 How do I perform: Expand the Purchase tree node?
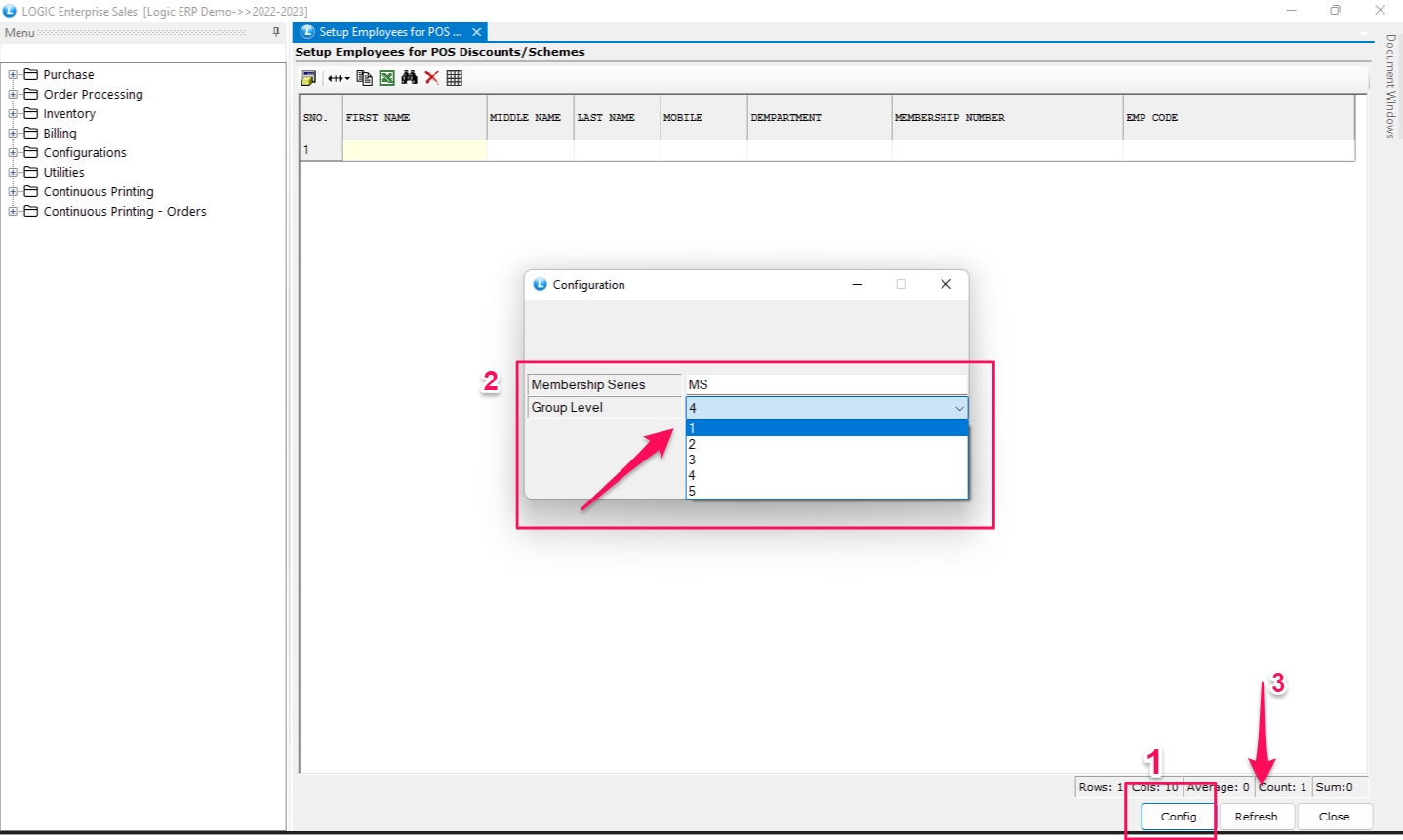pos(14,75)
